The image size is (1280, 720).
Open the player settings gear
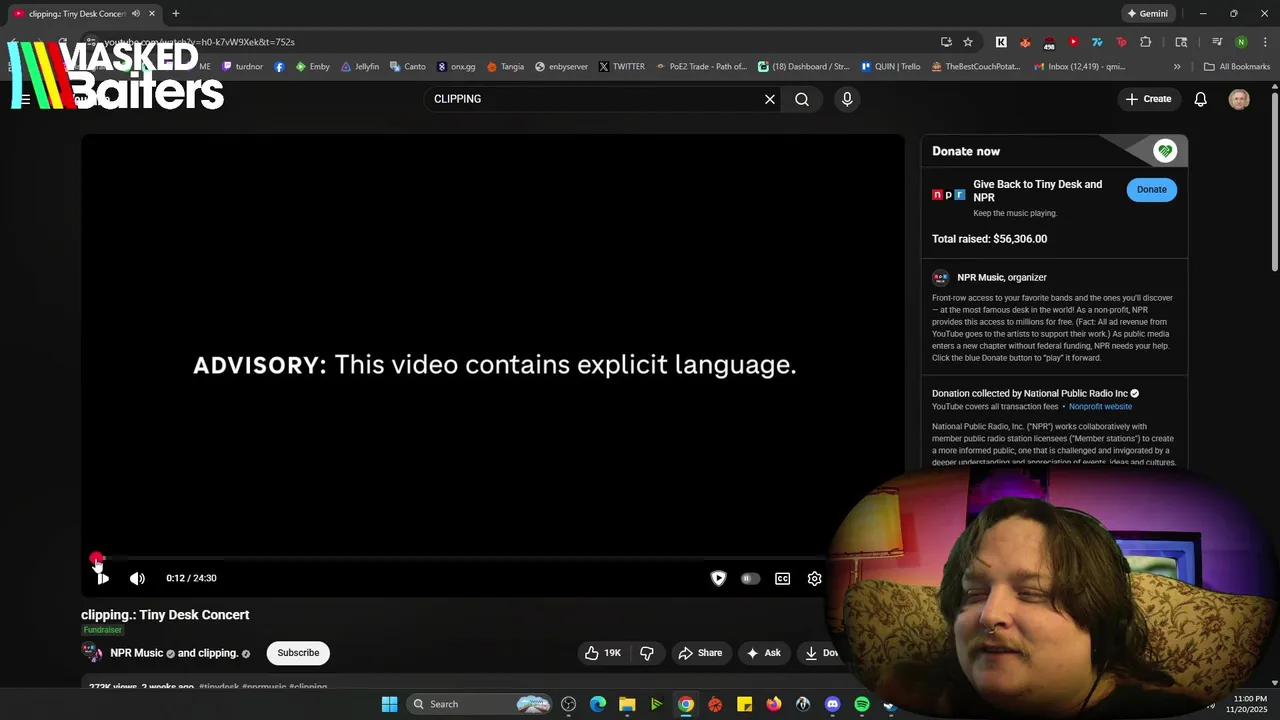pos(815,578)
